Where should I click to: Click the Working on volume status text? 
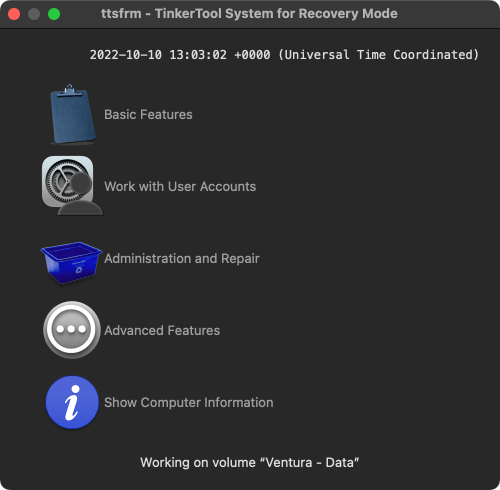pos(250,463)
